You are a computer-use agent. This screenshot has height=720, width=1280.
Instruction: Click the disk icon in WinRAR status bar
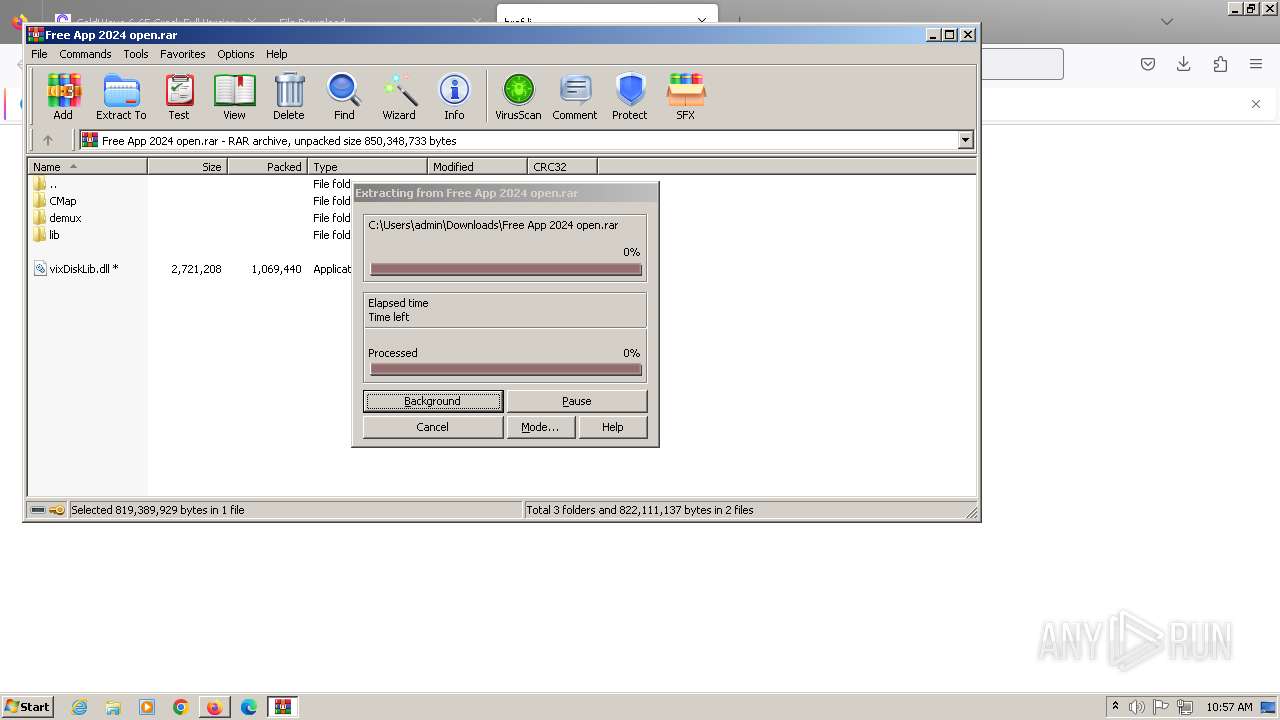pos(38,510)
